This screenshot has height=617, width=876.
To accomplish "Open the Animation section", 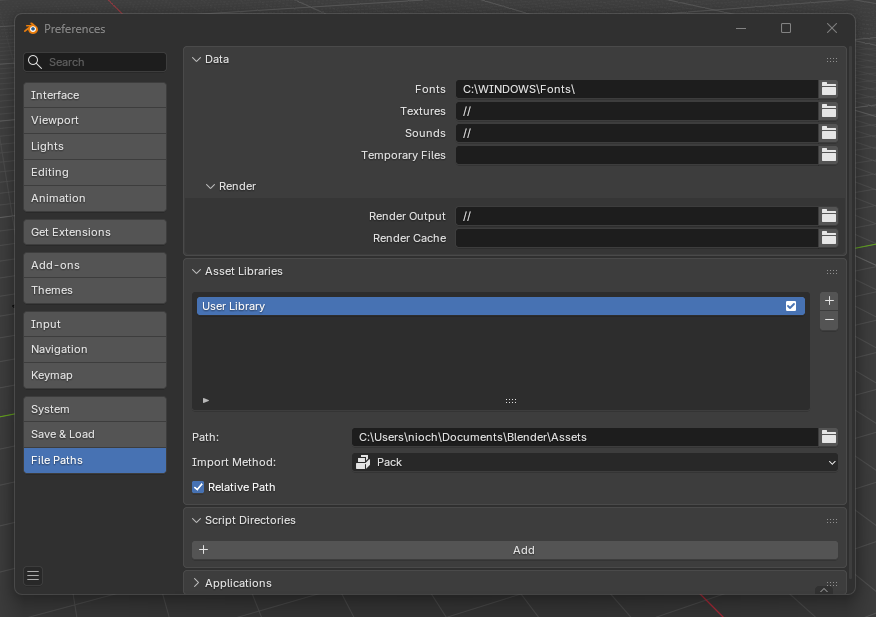I will click(x=95, y=198).
